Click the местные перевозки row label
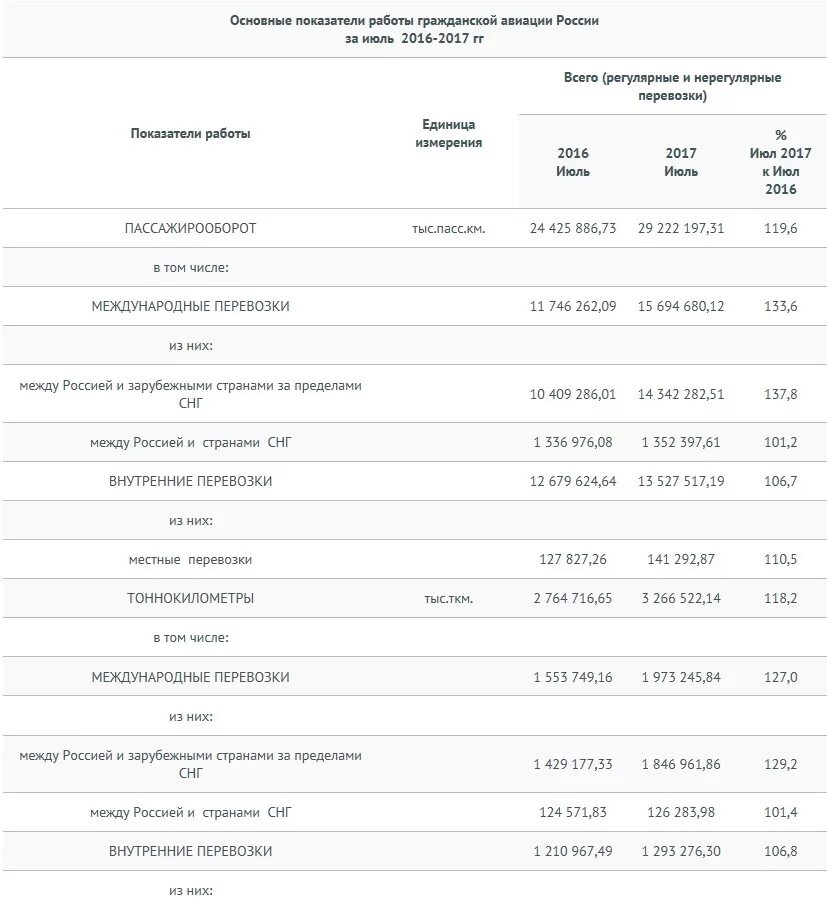 click(190, 559)
